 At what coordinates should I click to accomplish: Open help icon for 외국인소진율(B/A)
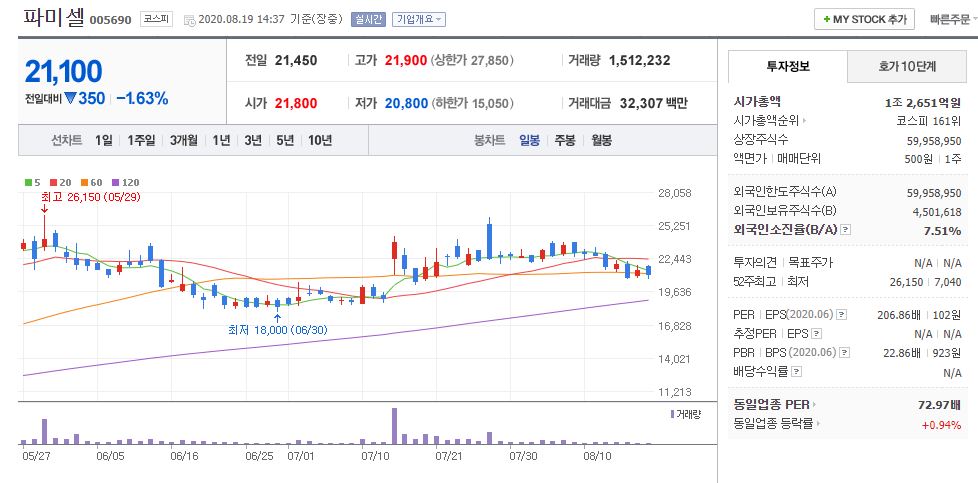845,230
